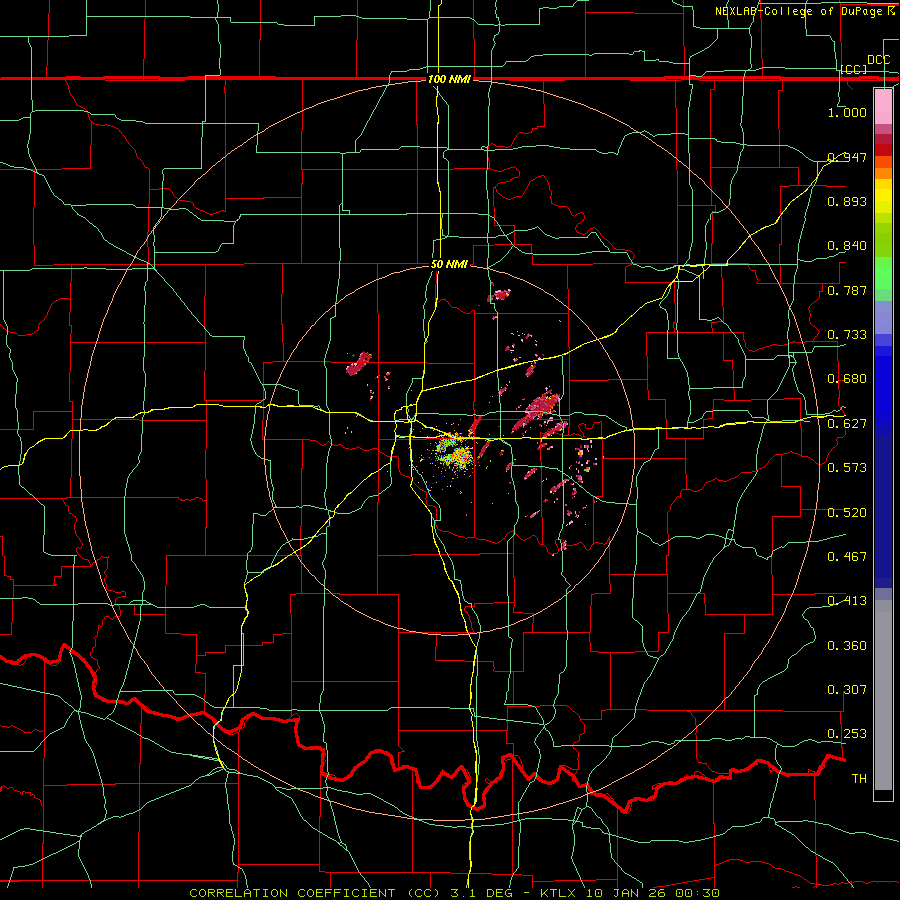Pick the lavender segment of the color scale

pos(883,317)
